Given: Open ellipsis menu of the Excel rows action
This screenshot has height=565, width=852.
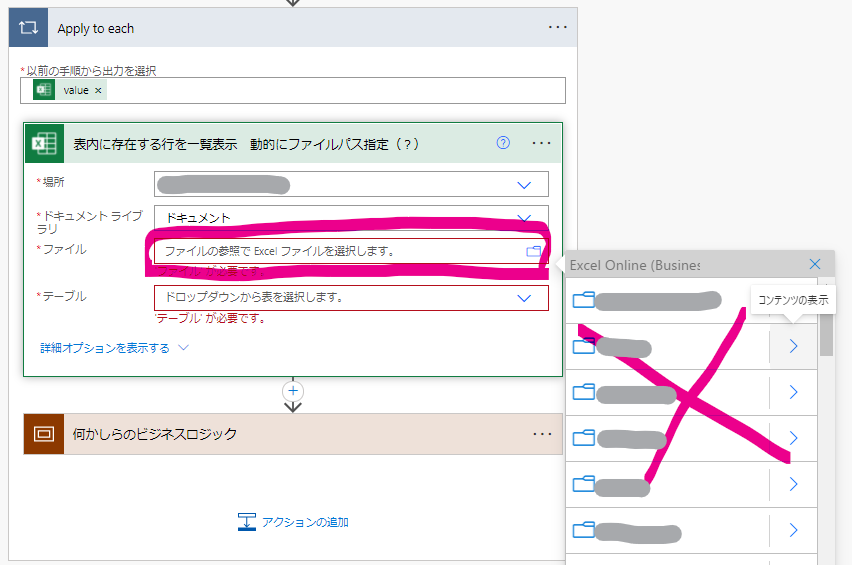Looking at the screenshot, I should (541, 143).
